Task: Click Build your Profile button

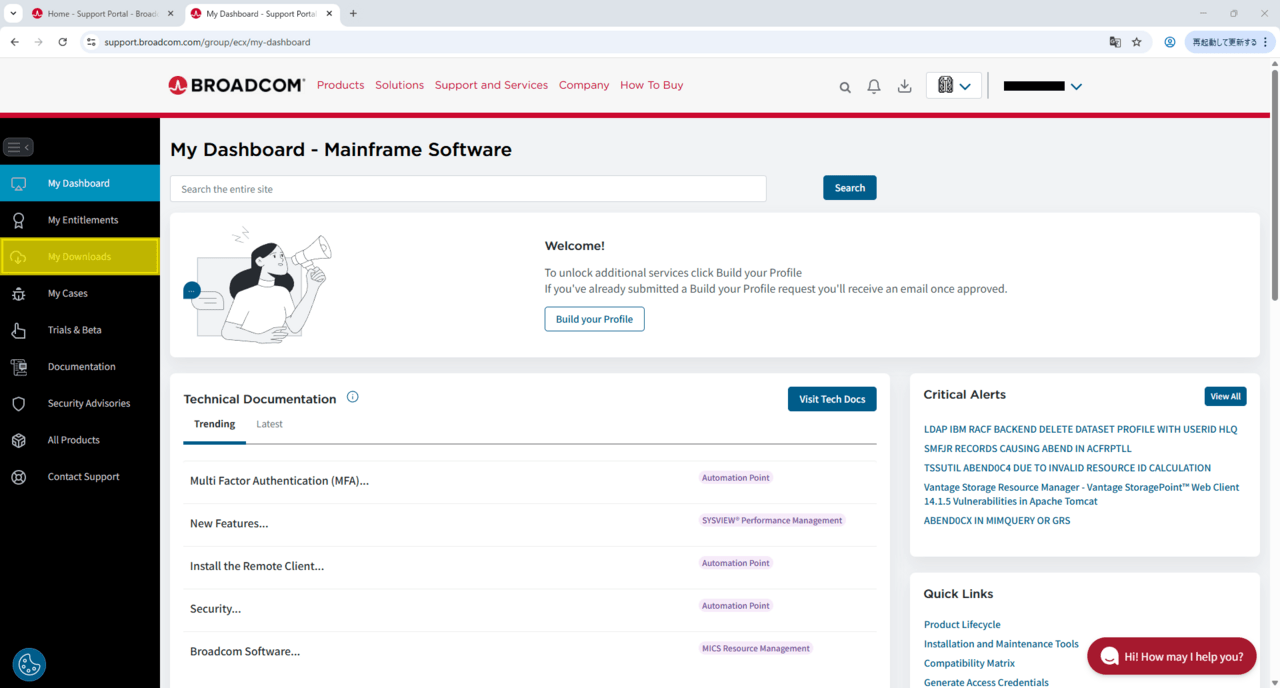Action: [594, 319]
